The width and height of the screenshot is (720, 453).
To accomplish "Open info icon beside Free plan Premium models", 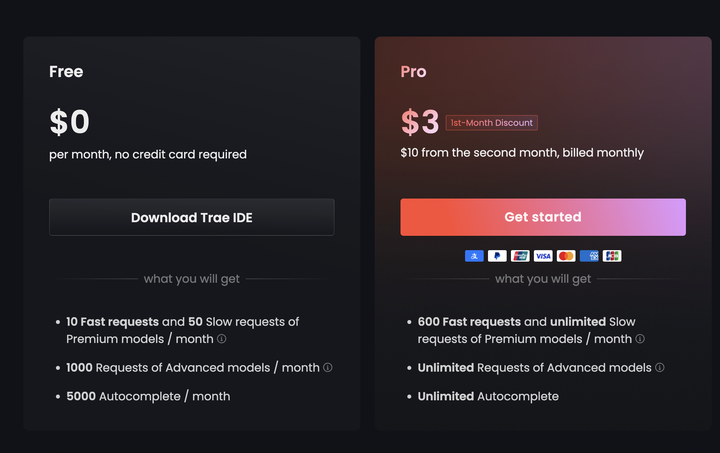I will 222,339.
